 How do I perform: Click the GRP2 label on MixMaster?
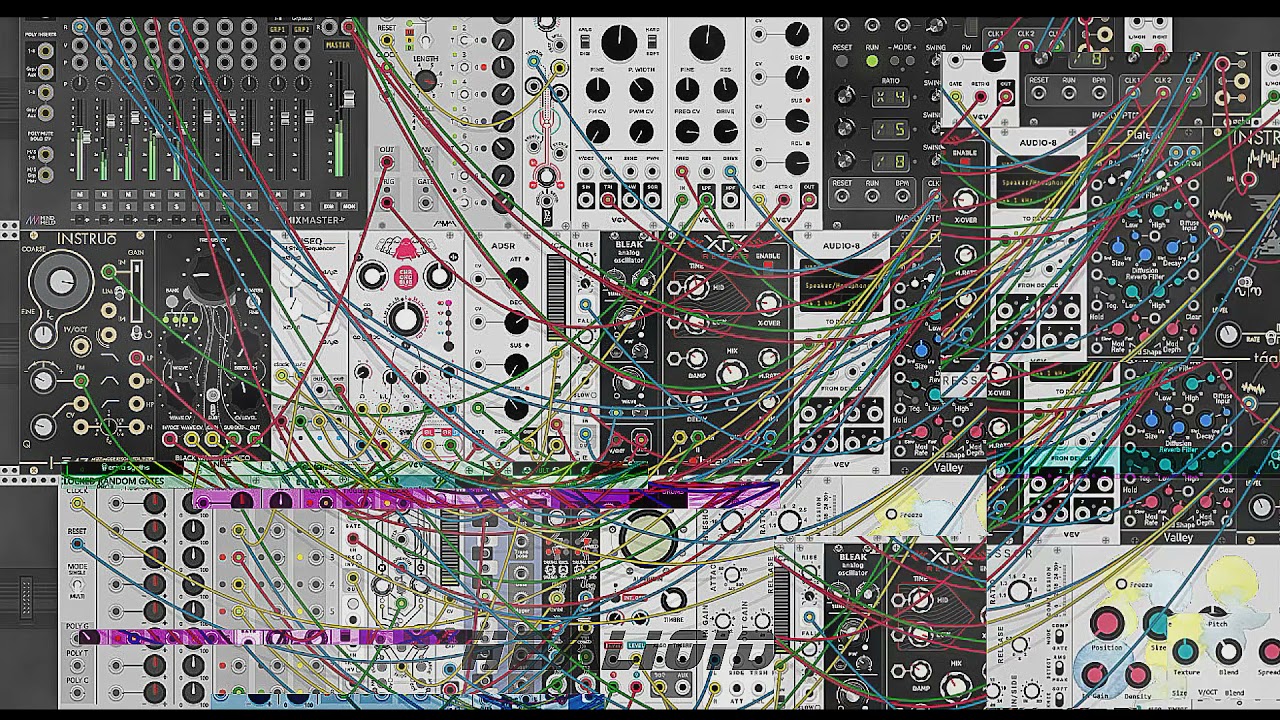click(x=302, y=30)
